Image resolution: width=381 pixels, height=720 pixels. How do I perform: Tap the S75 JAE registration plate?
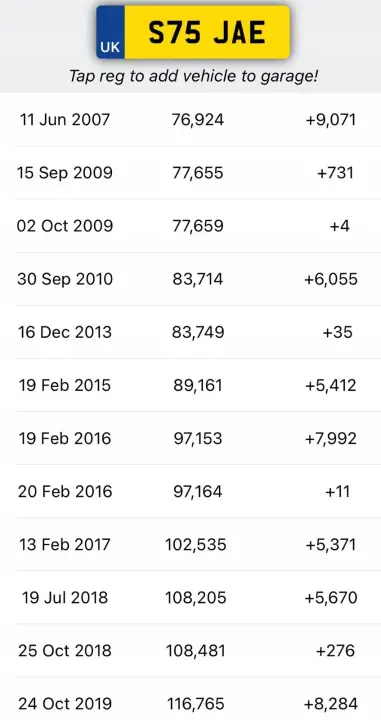[x=193, y=32]
